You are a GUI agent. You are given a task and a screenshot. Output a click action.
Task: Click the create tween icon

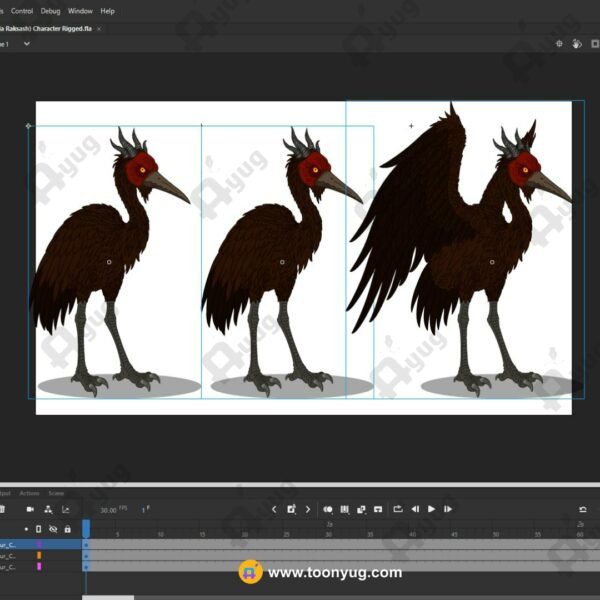(x=361, y=509)
